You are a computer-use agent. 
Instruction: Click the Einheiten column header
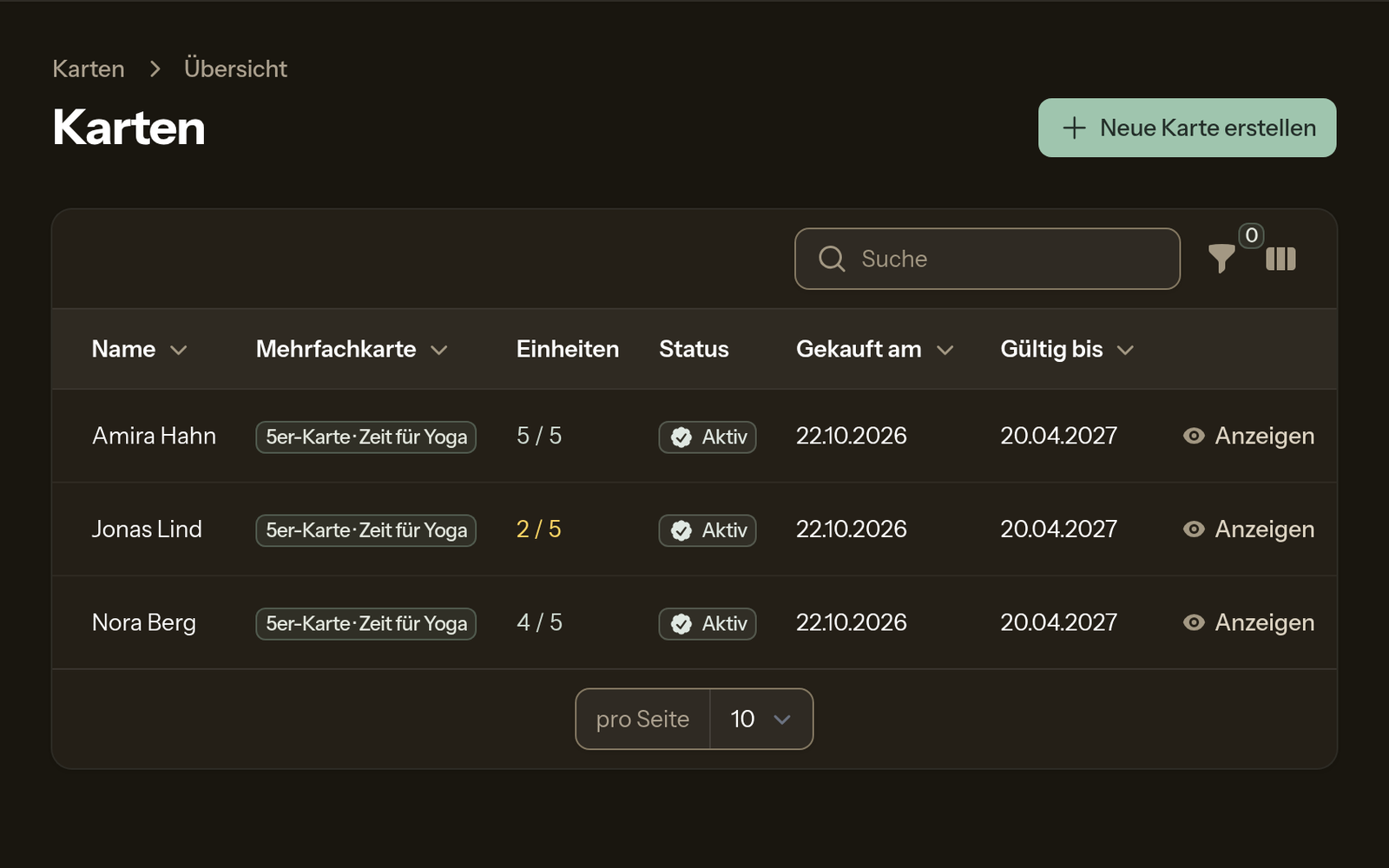(x=568, y=349)
